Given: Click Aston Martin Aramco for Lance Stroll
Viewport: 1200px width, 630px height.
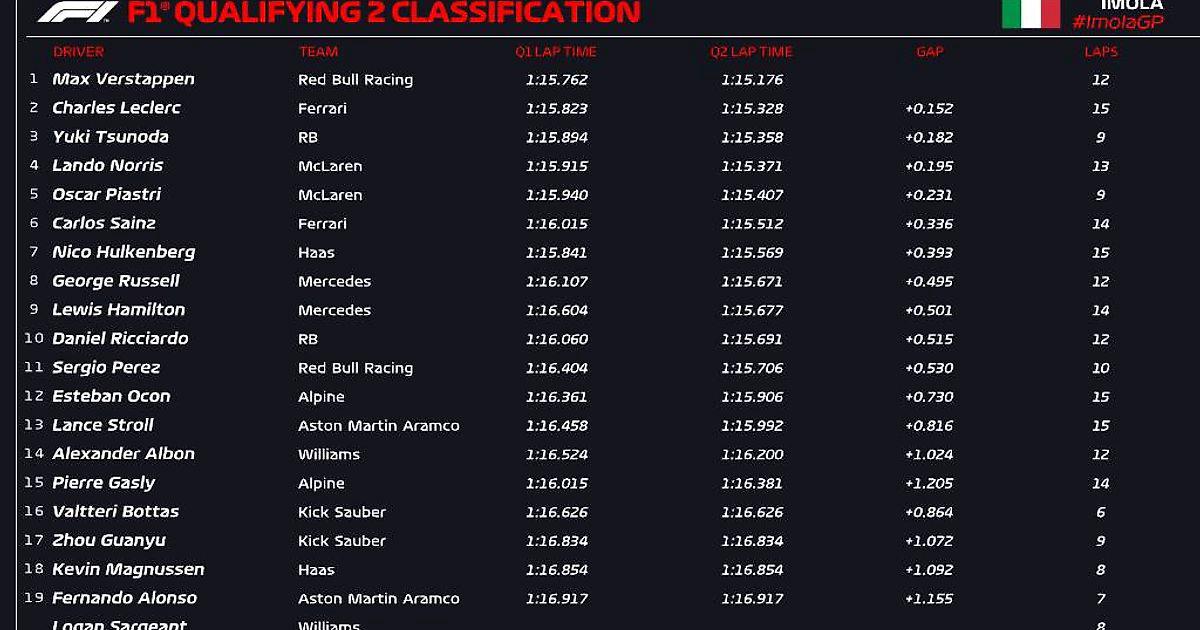Looking at the screenshot, I should point(379,426).
